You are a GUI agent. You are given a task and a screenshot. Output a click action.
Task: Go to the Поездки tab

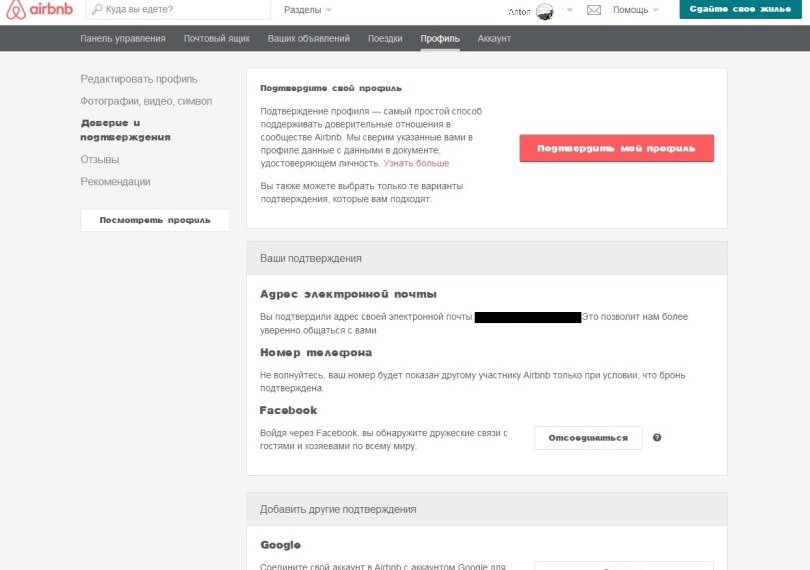coord(385,38)
